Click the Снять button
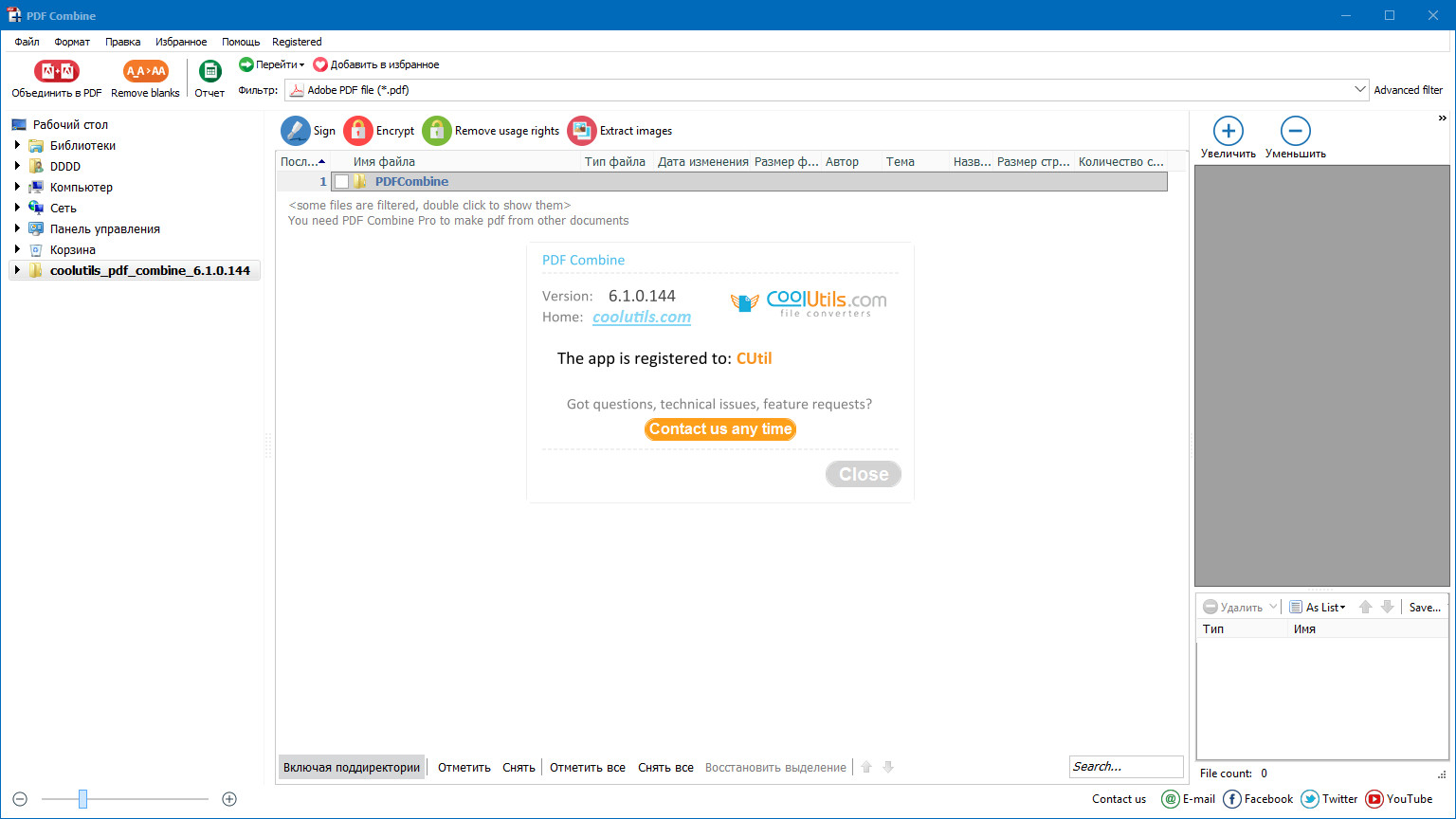 519,767
